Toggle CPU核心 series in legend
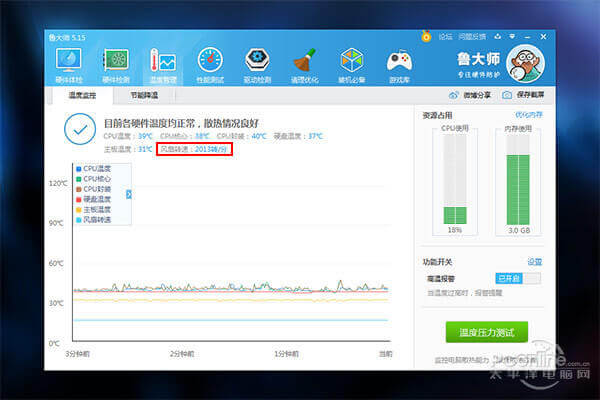This screenshot has height=400, width=600. pyautogui.click(x=94, y=179)
